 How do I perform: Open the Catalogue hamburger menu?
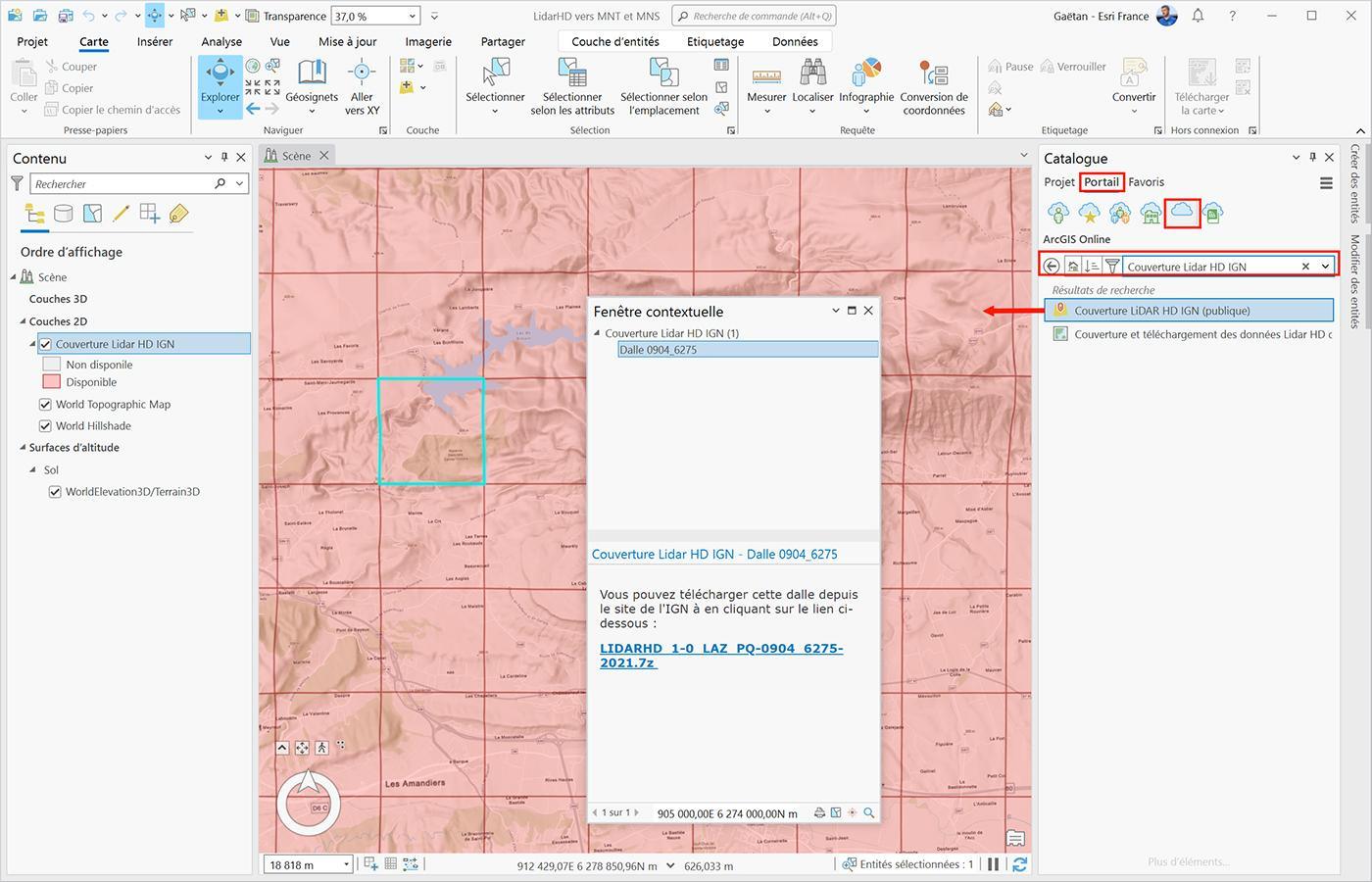pyautogui.click(x=1326, y=183)
